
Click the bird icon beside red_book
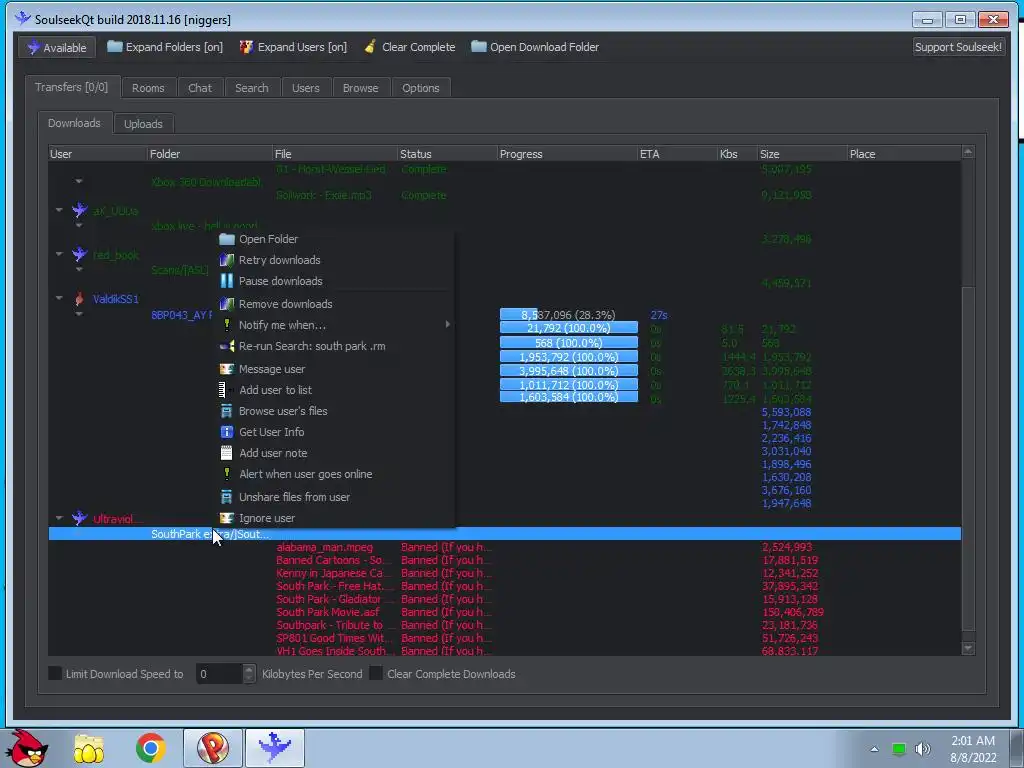point(80,254)
